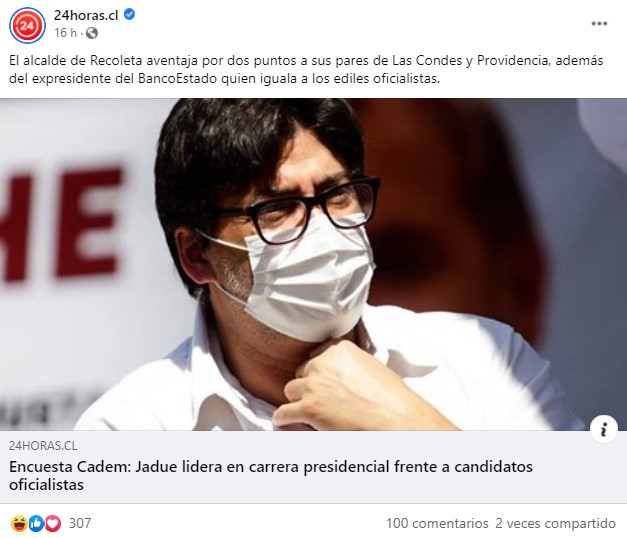Image resolution: width=627 pixels, height=538 pixels.
Task: Click the post caption about alcalde de Recoleta
Action: (306, 69)
